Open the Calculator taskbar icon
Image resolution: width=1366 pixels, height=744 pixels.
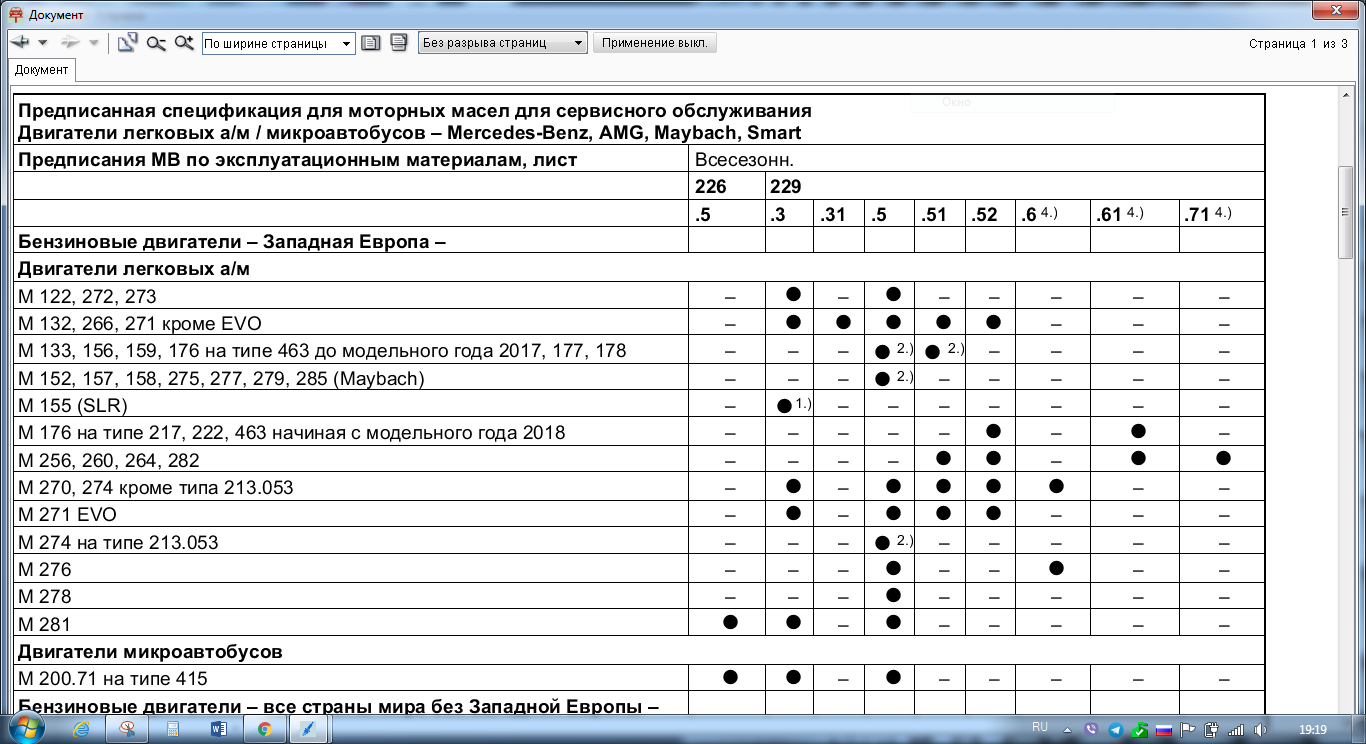(173, 728)
